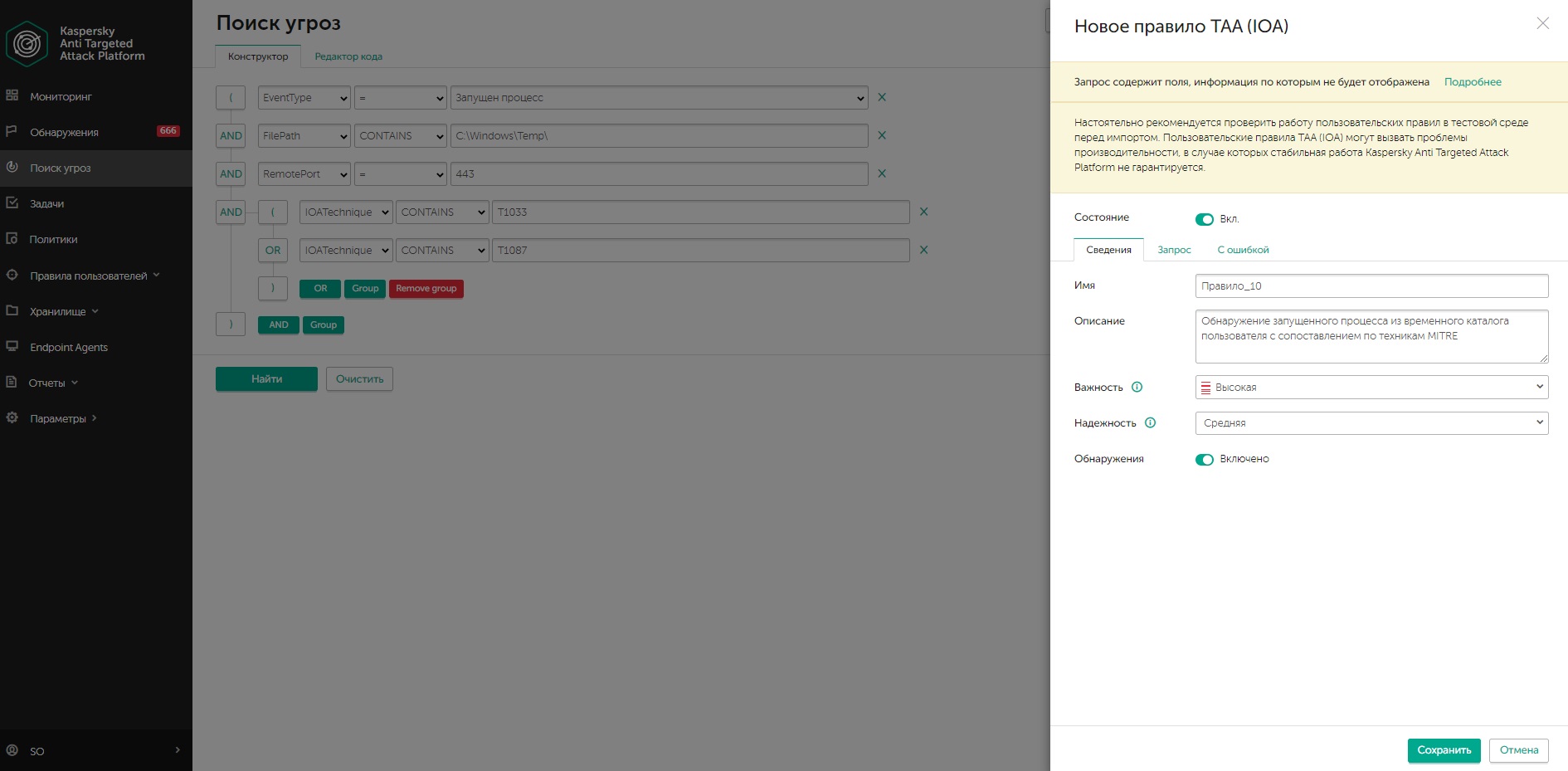Click the Endpoint Agents monitor icon
The height and width of the screenshot is (771, 1568).
[12, 346]
